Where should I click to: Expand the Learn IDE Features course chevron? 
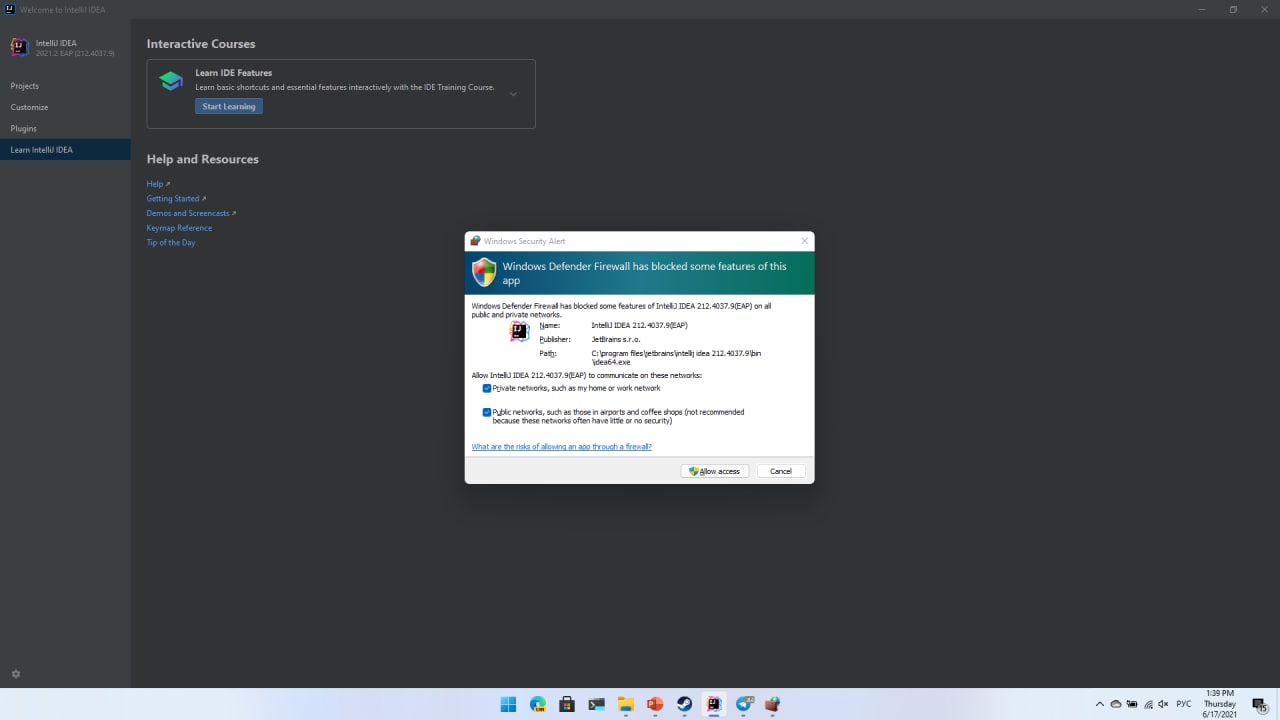tap(513, 94)
